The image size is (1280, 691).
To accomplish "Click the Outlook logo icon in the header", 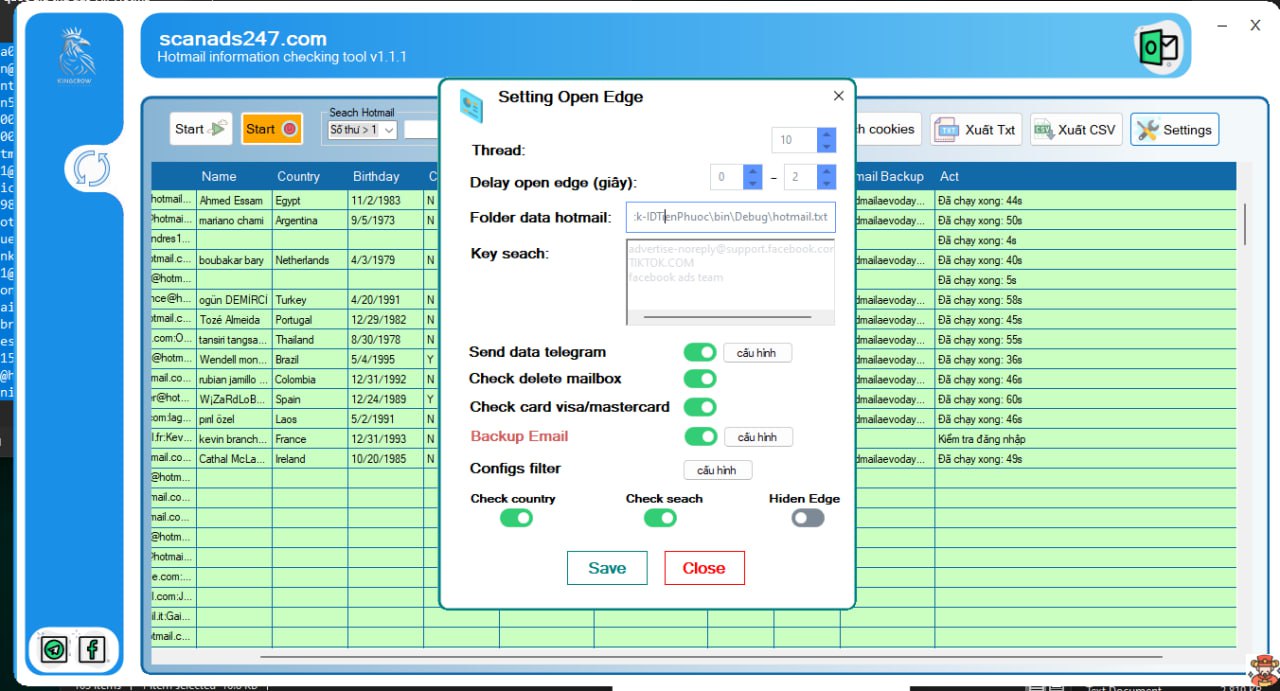I will pos(1158,46).
